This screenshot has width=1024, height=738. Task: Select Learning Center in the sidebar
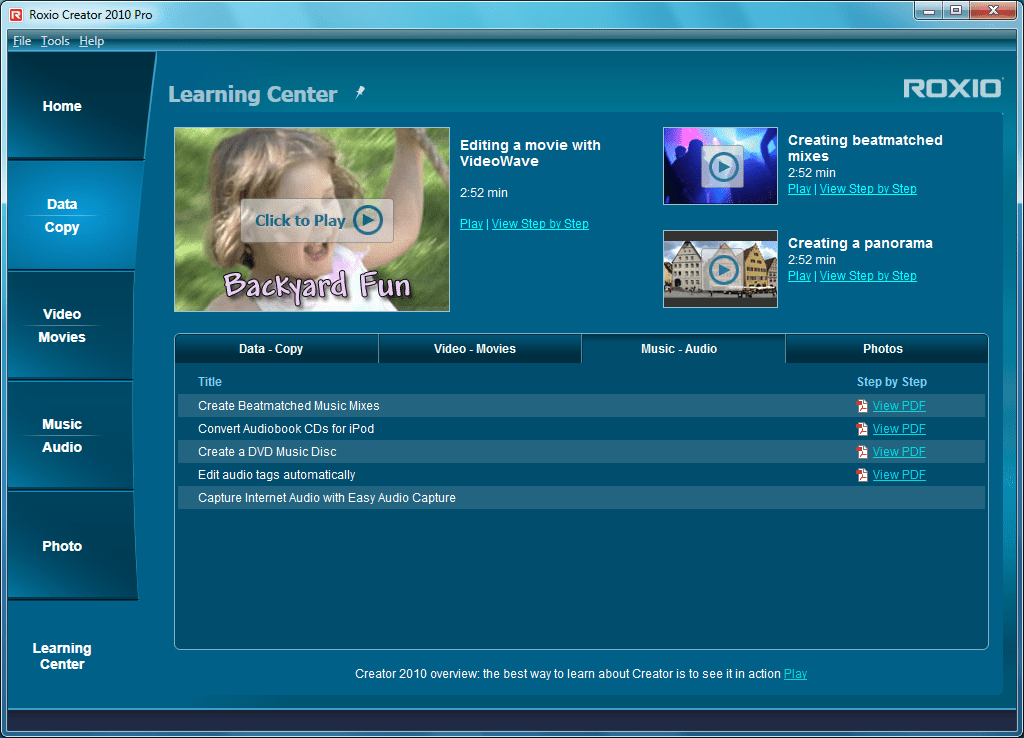pyautogui.click(x=62, y=656)
